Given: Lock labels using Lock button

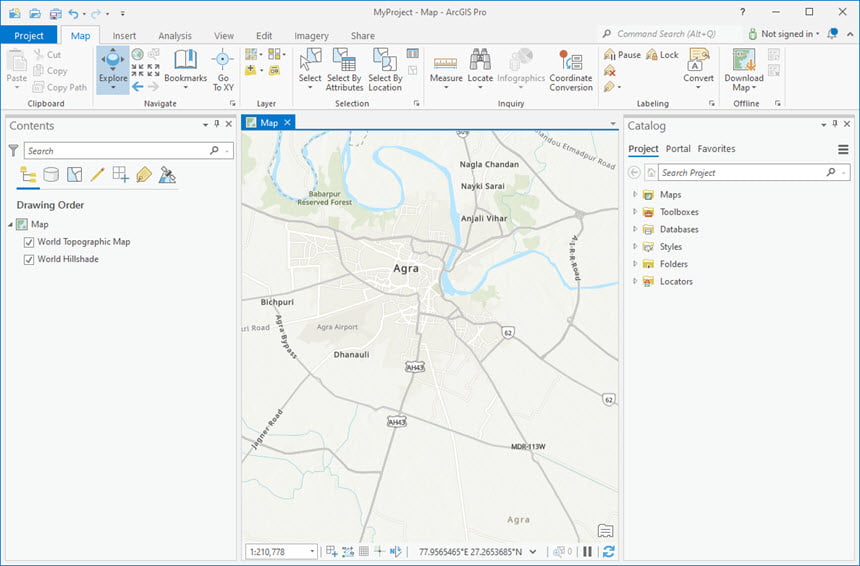Looking at the screenshot, I should click(662, 54).
